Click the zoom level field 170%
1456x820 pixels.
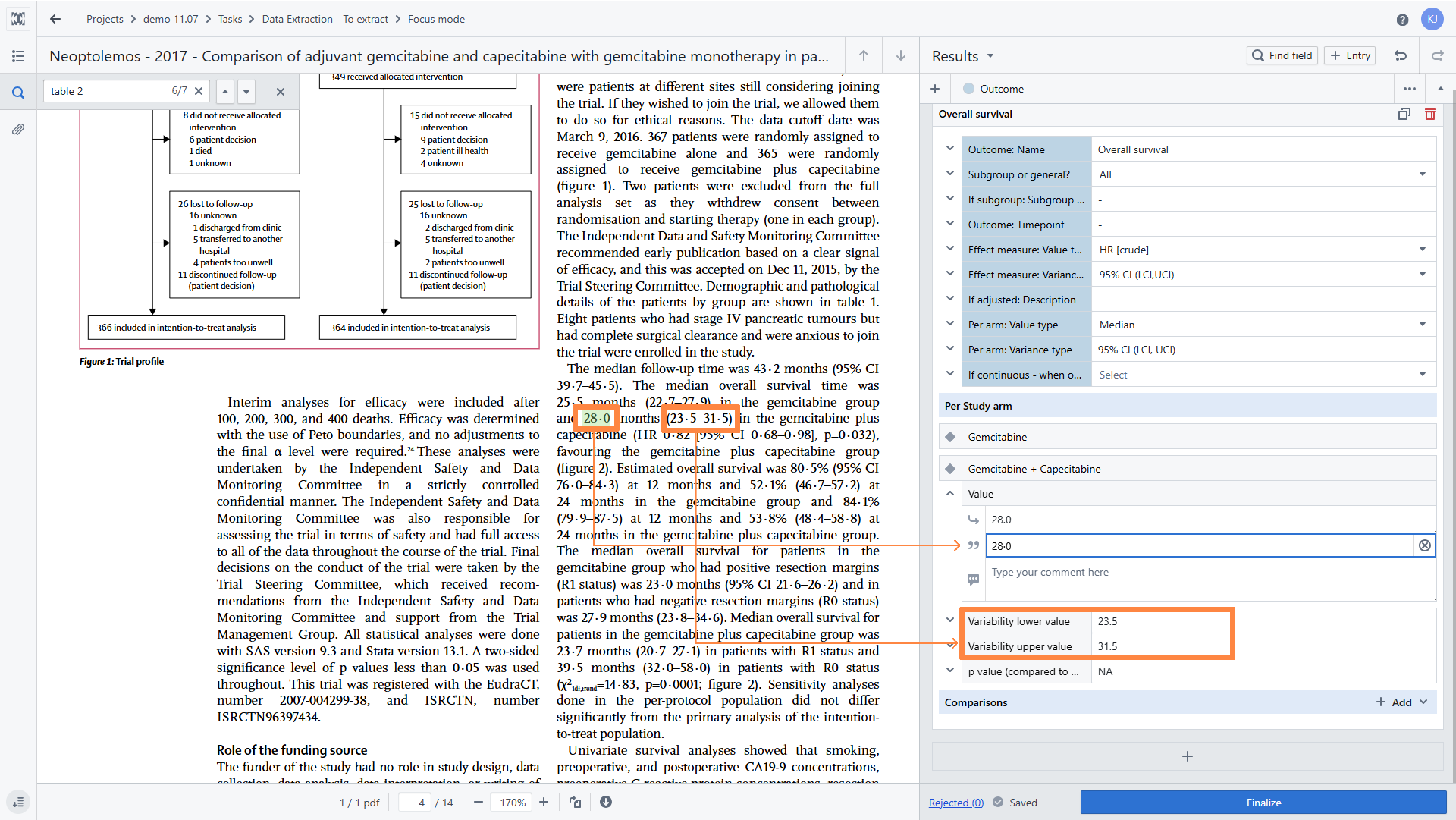[x=511, y=802]
